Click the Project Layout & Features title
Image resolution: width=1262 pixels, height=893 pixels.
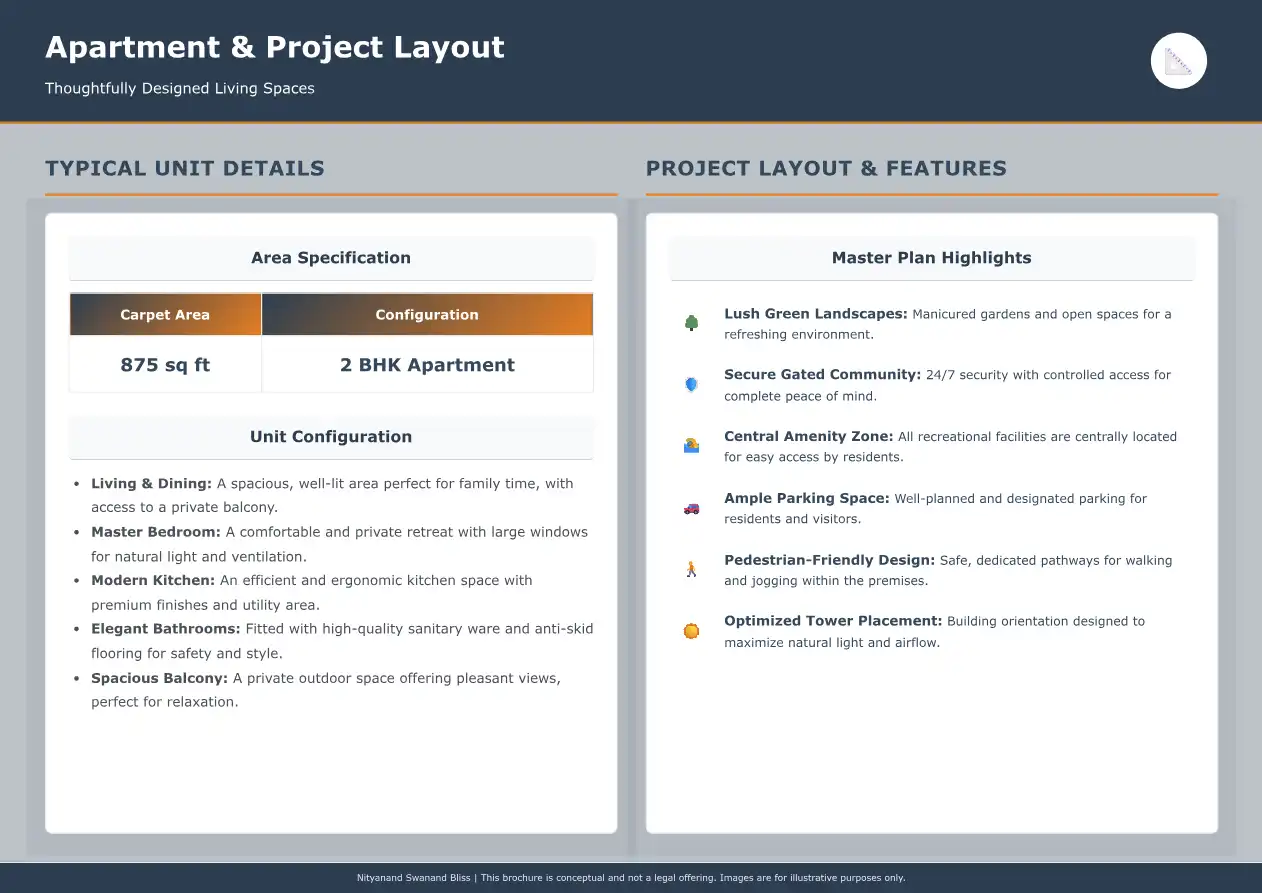point(826,168)
